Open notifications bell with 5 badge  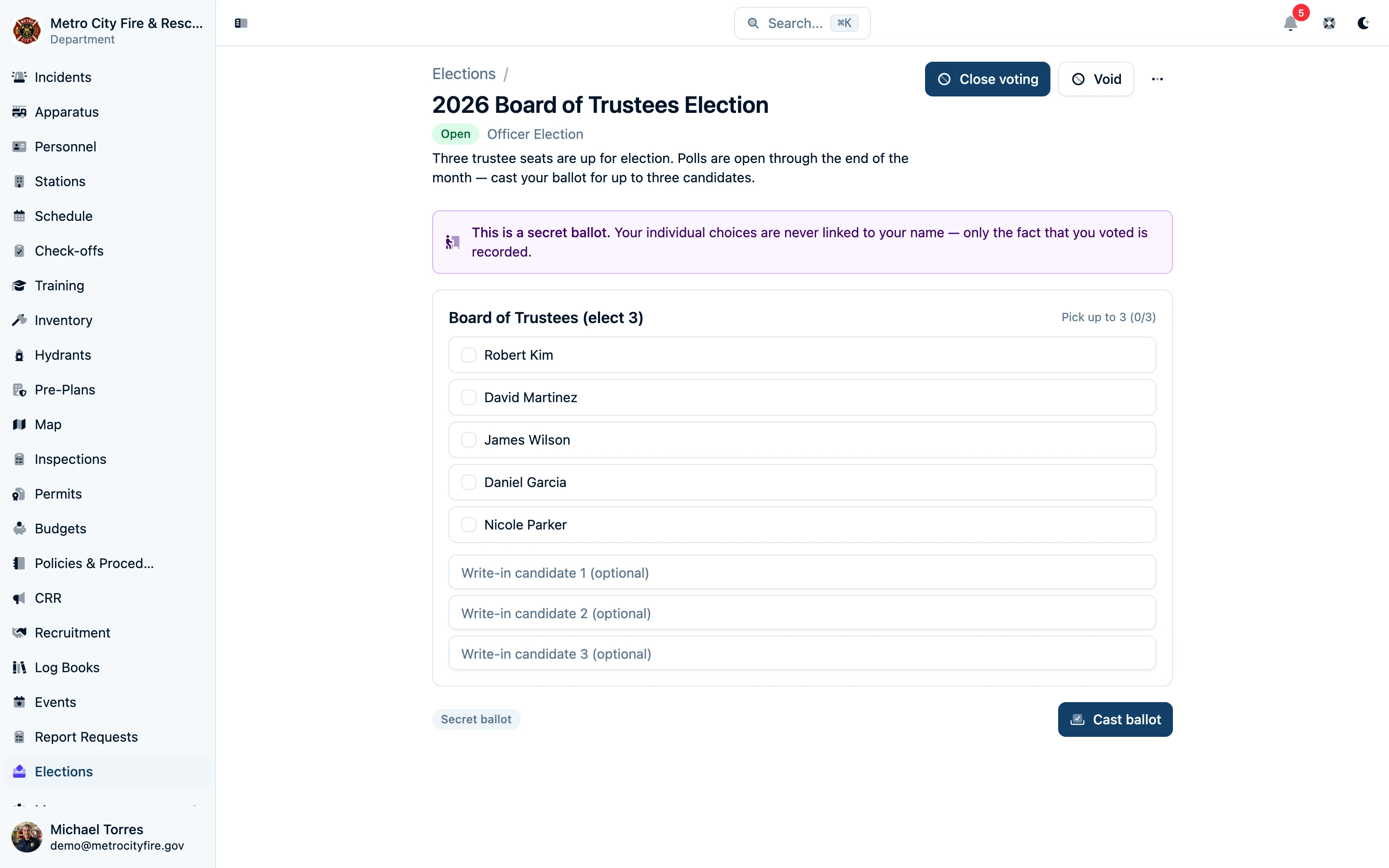point(1291,23)
